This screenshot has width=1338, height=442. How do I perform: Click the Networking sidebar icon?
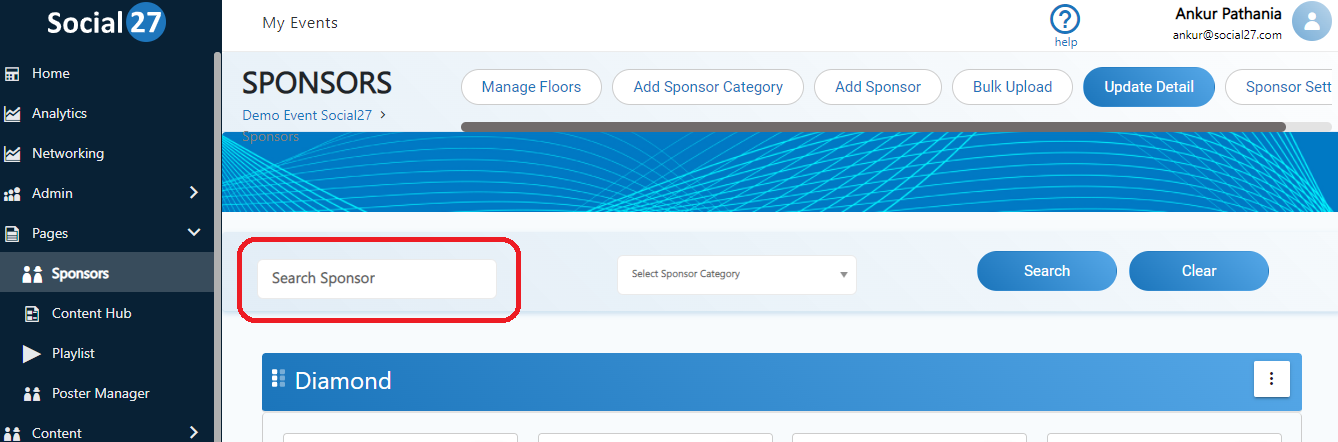tap(13, 154)
